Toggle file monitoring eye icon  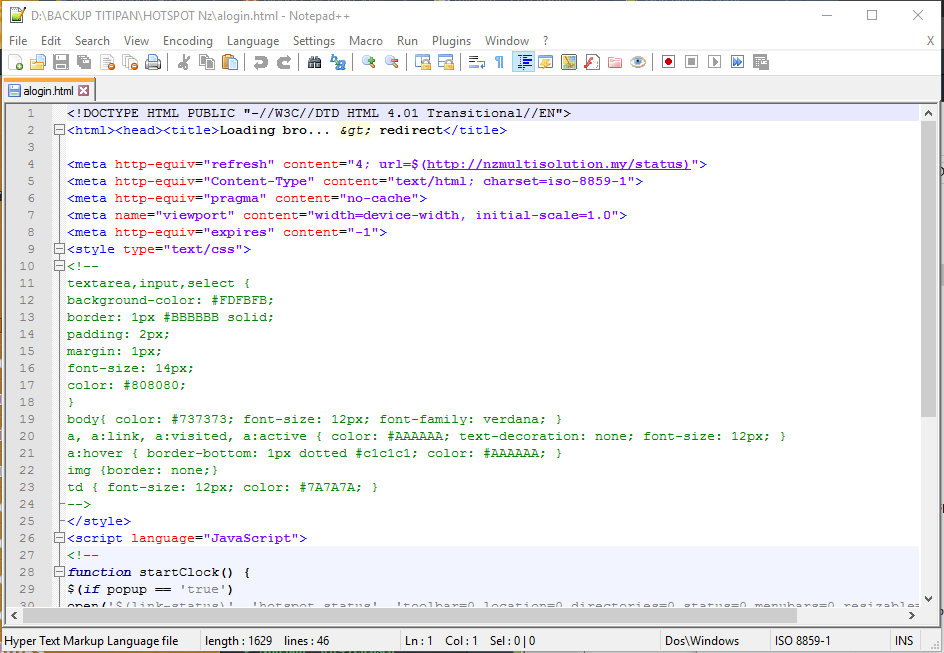(x=638, y=62)
